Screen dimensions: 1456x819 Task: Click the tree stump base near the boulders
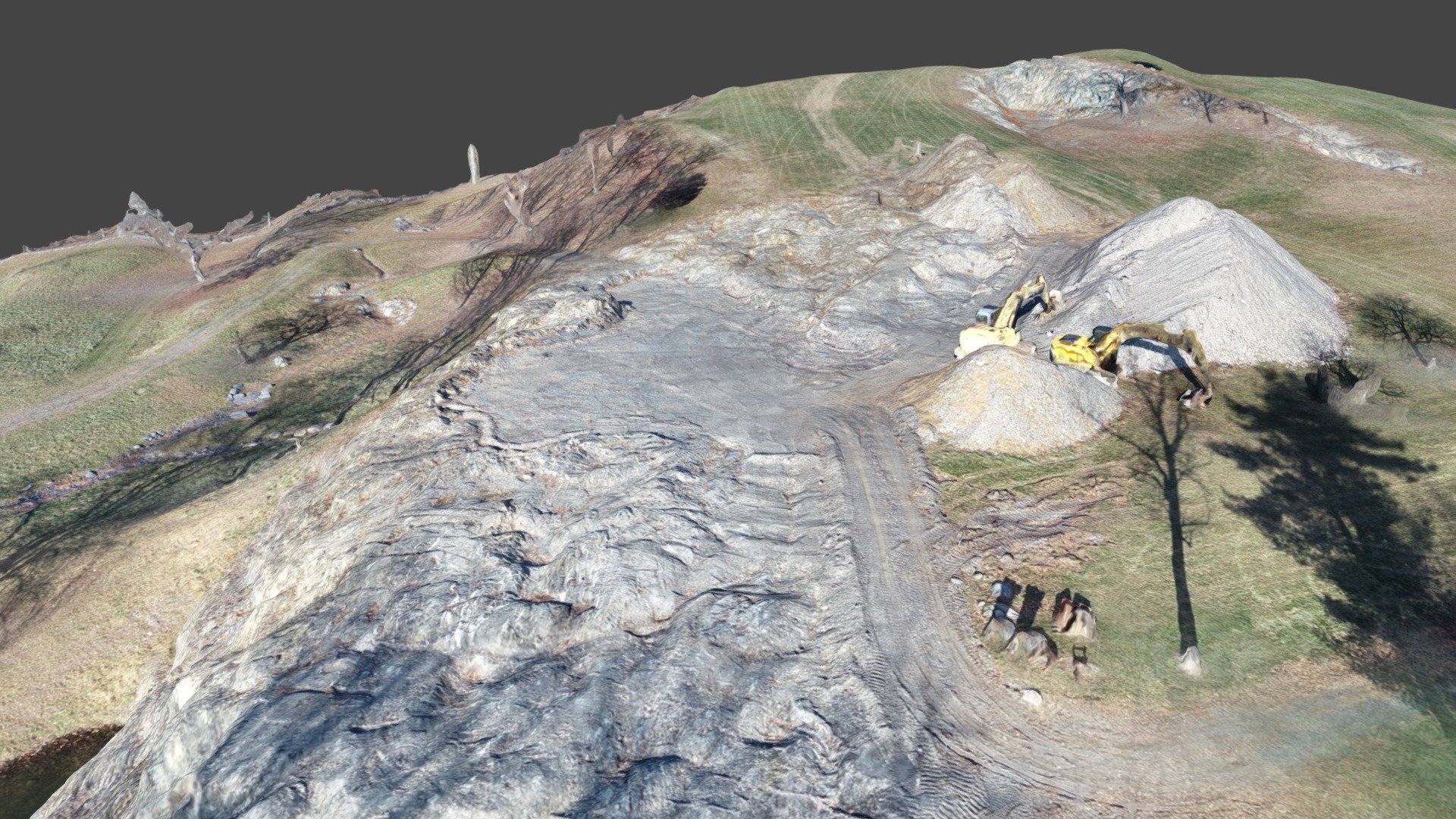(x=1191, y=661)
